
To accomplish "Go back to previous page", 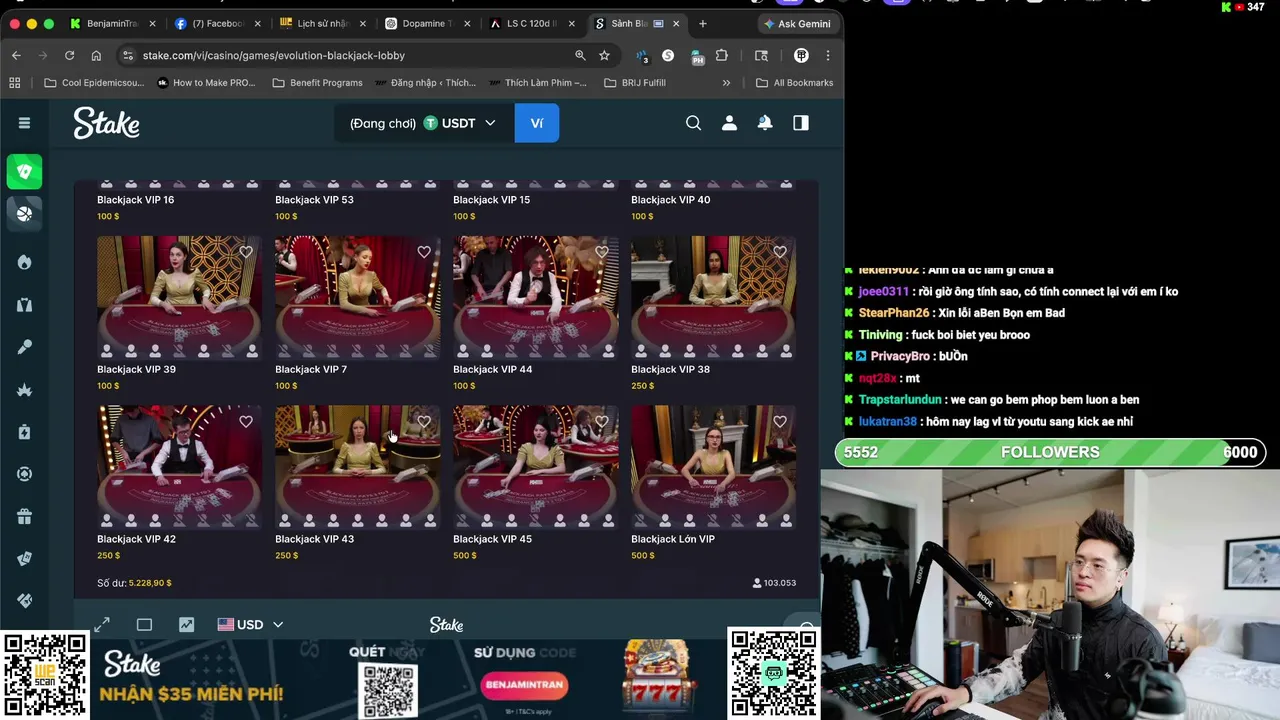I will click(16, 55).
